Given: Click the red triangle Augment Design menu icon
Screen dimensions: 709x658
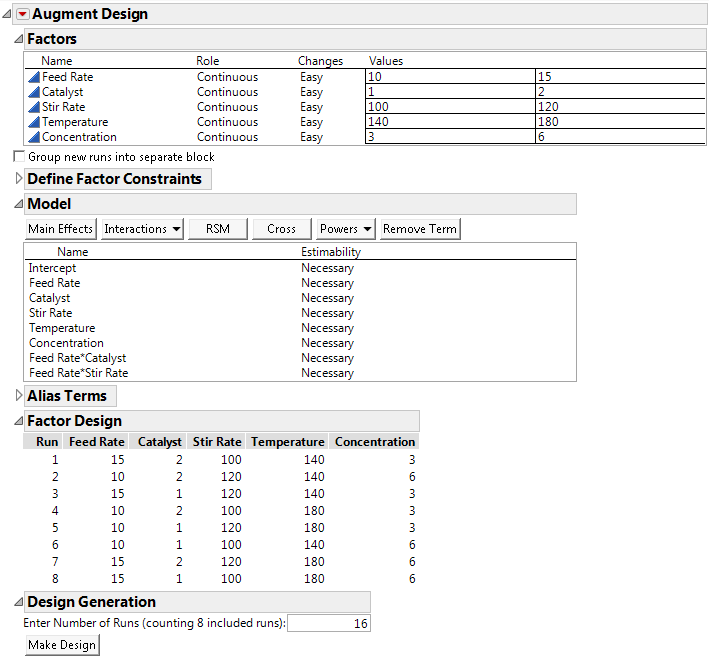Looking at the screenshot, I should [x=23, y=14].
